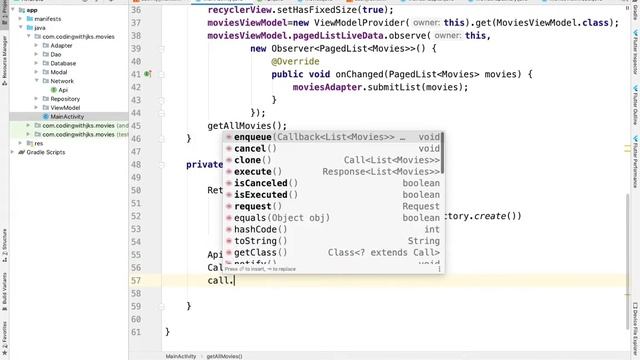Select the hashCode() completion suggestion

tap(332, 229)
